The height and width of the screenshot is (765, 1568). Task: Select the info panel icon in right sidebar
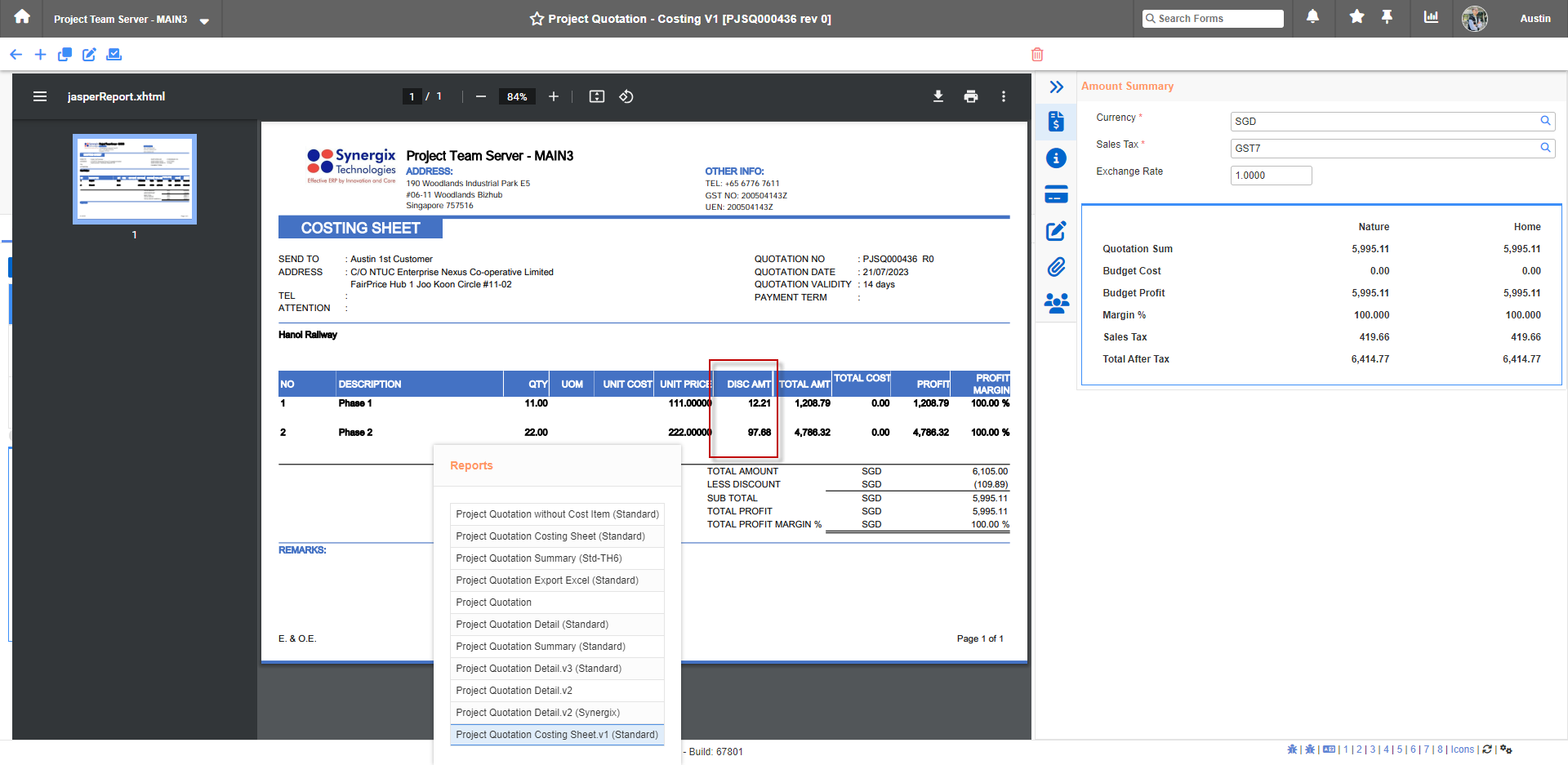coord(1056,158)
